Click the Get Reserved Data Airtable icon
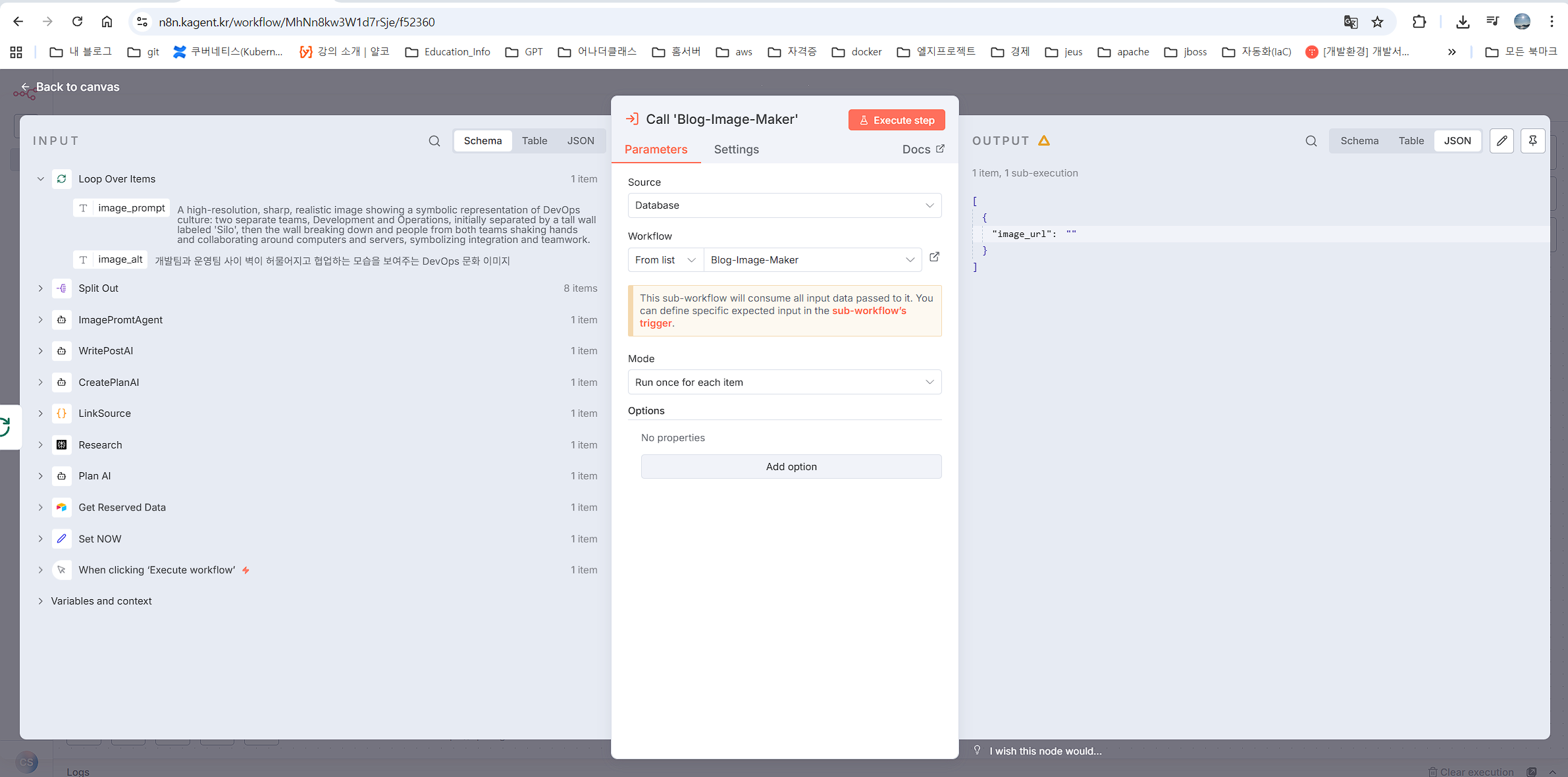 (62, 508)
